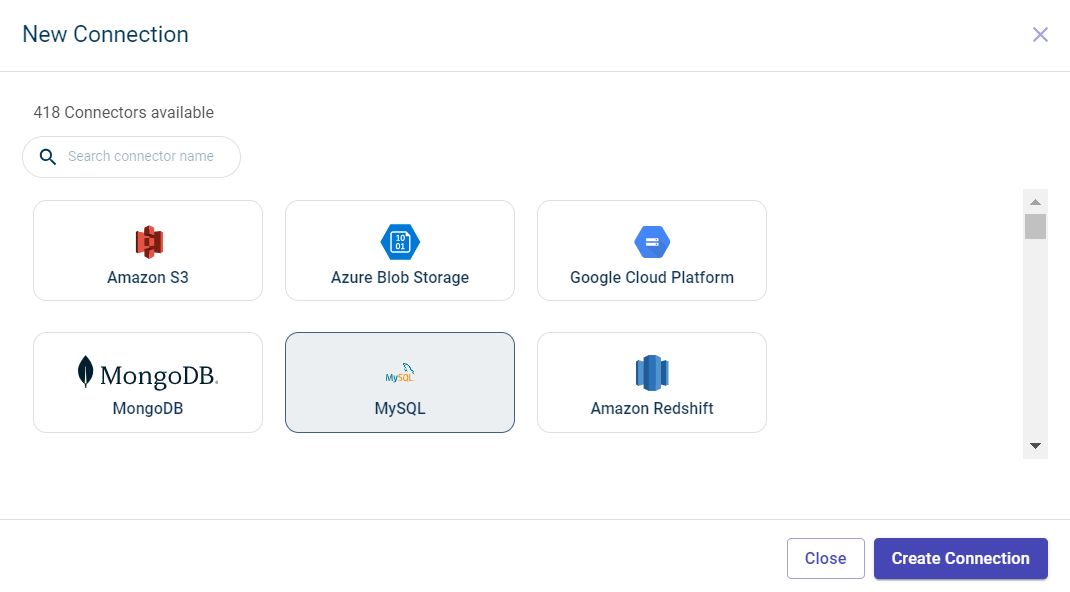Select the Azure Blob Storage hexagon icon
1070x592 pixels.
tap(400, 242)
